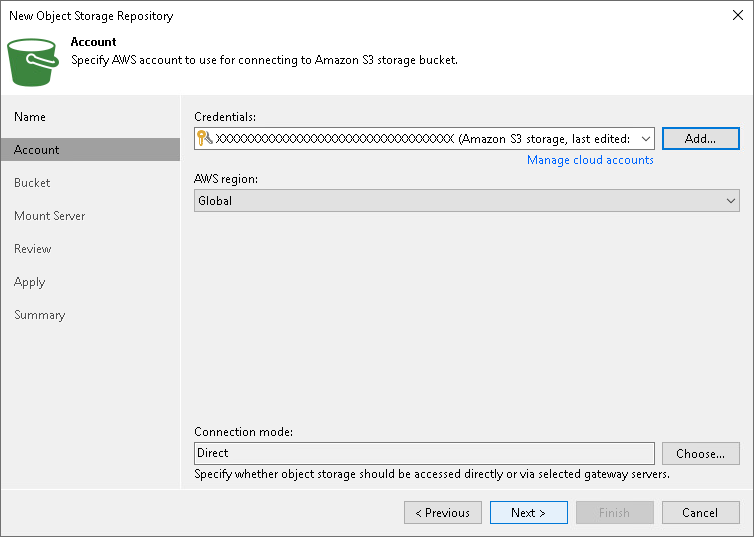Select the Name step in sidebar

[30, 117]
